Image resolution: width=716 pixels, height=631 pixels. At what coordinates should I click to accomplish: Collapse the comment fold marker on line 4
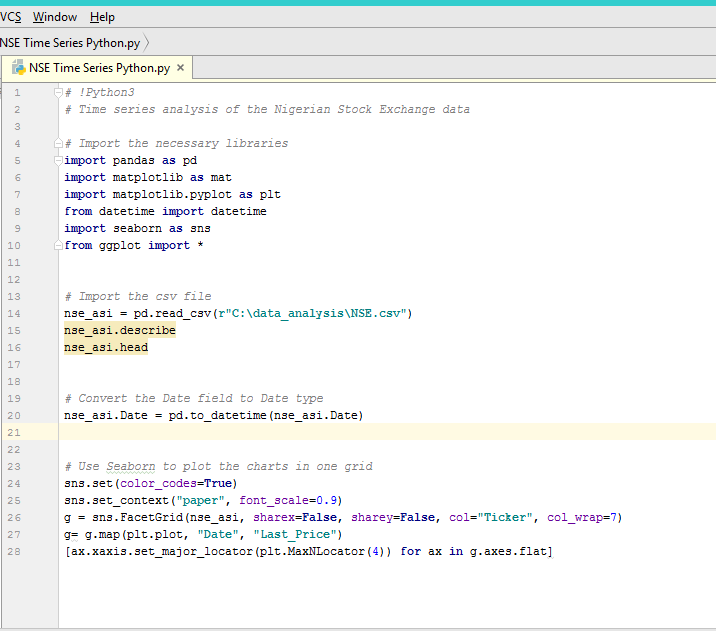coord(58,143)
